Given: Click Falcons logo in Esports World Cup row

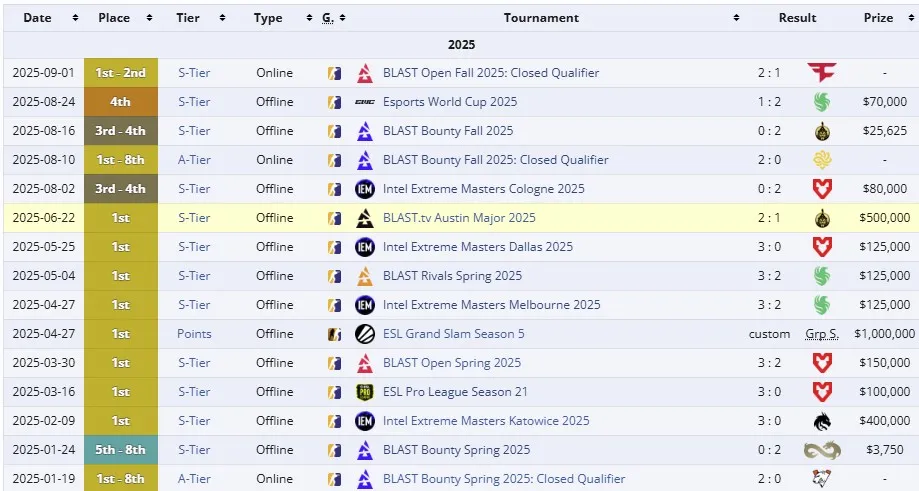Looking at the screenshot, I should click(x=822, y=102).
